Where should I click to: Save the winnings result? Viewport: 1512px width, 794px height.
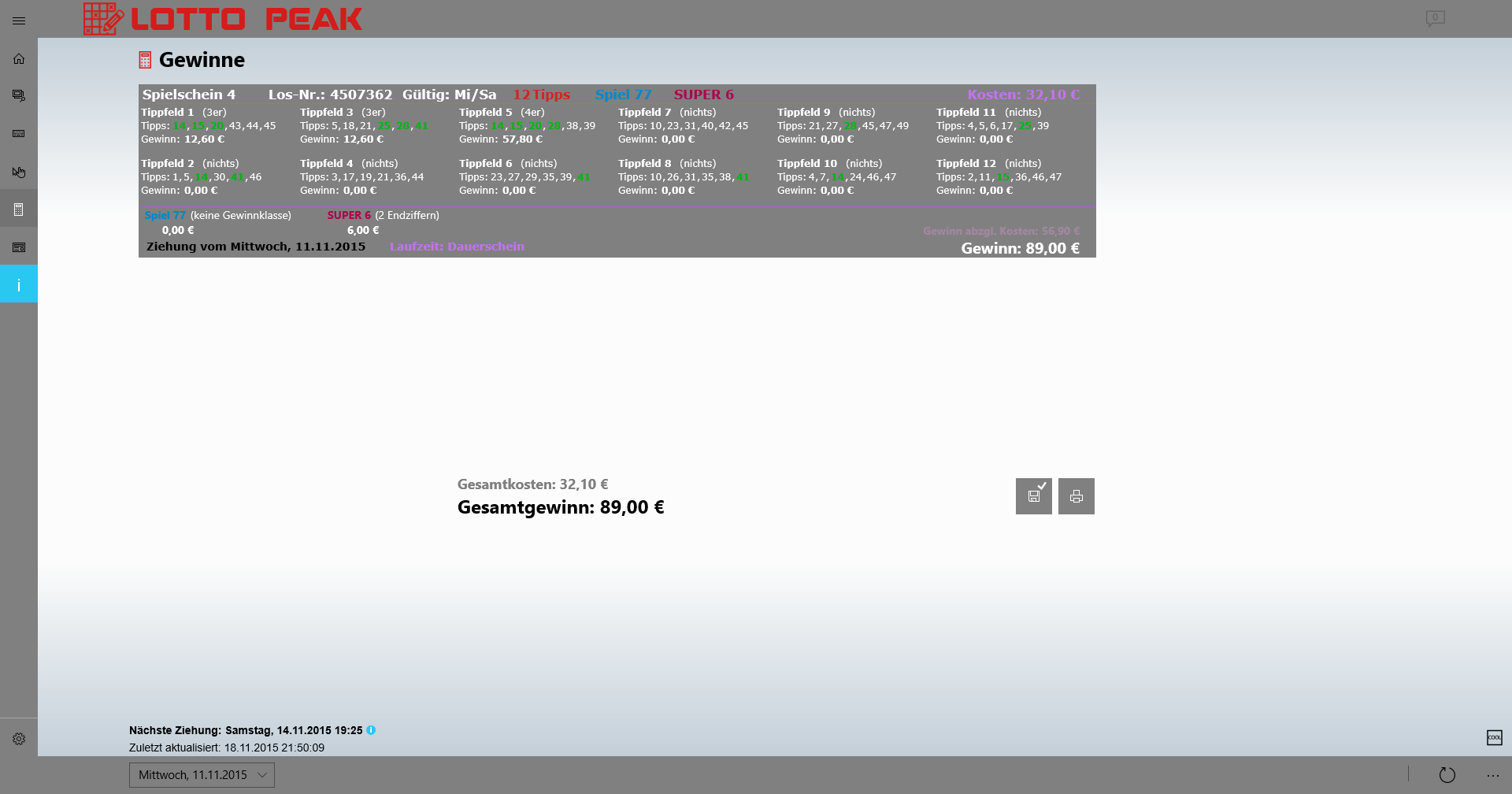pyautogui.click(x=1034, y=496)
